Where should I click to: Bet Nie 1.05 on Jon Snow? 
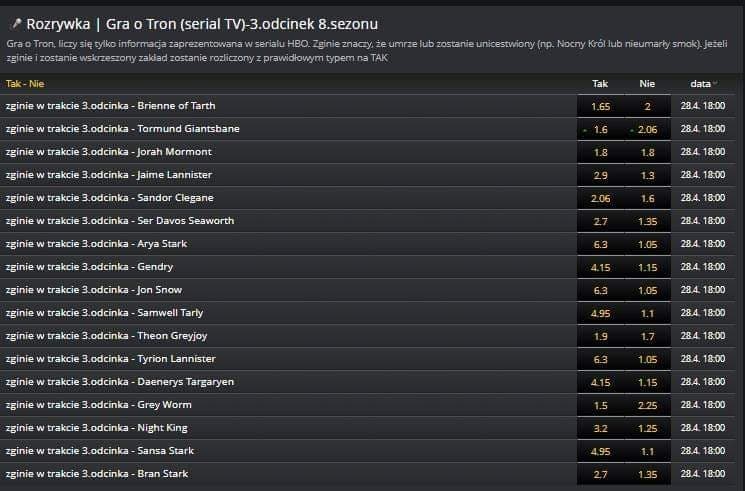(x=647, y=290)
